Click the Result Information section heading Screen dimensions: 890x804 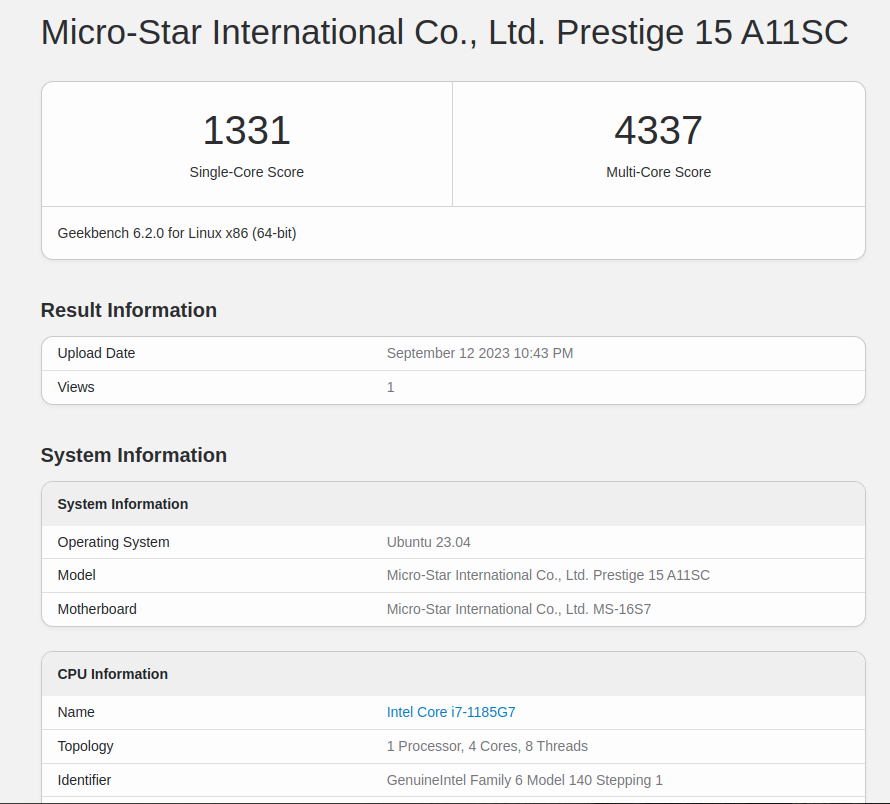coord(129,310)
